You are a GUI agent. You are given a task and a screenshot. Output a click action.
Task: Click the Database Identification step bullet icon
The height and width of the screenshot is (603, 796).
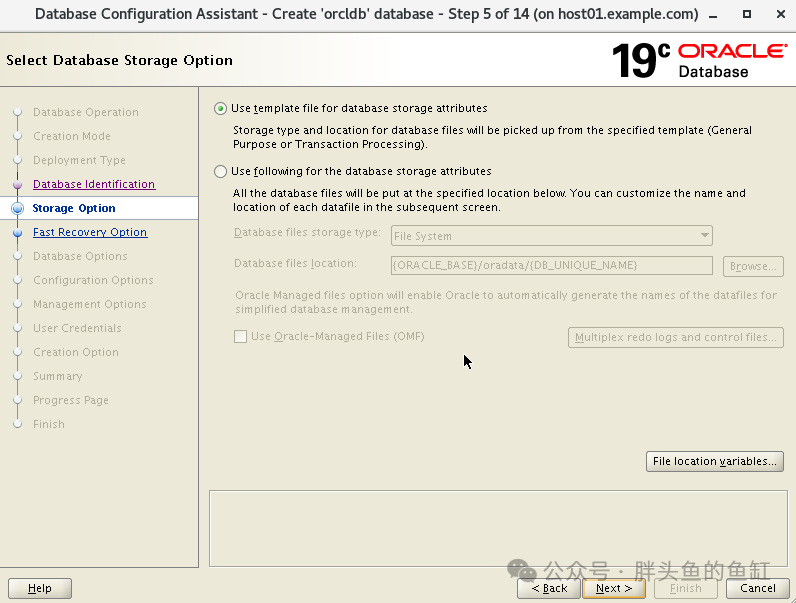coord(17,184)
